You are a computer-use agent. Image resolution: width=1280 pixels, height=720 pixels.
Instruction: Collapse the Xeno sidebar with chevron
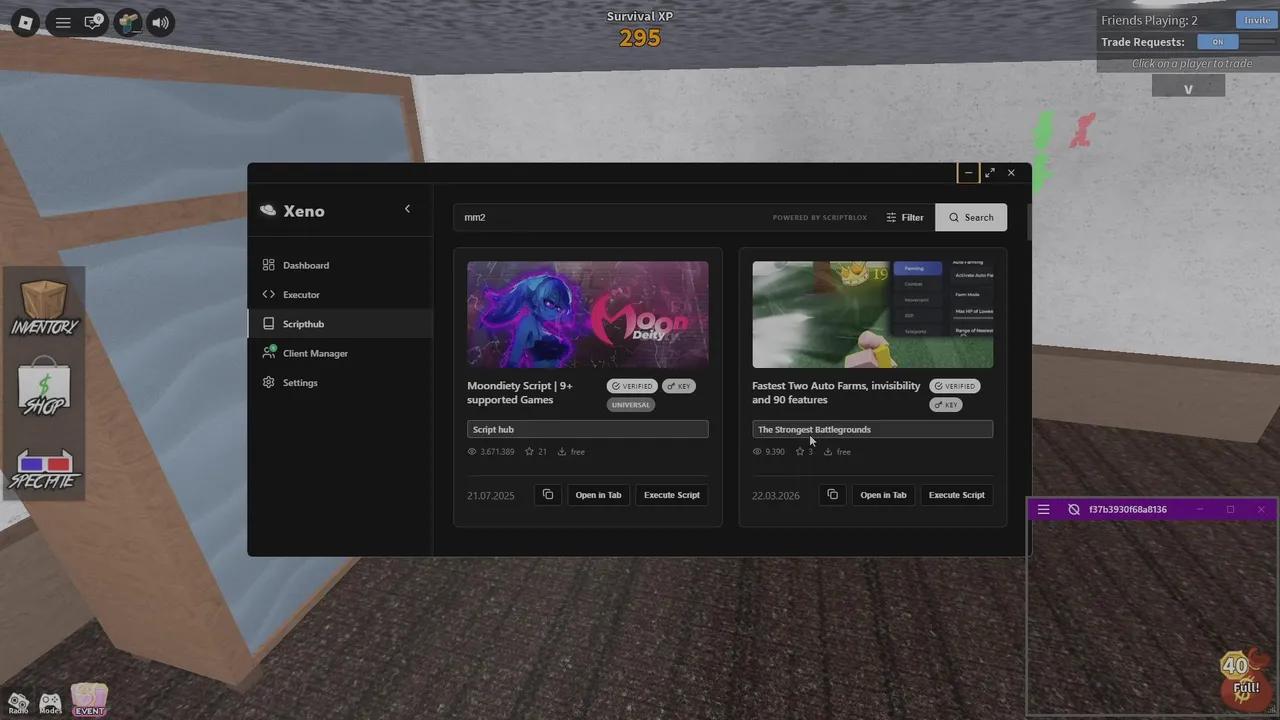pos(407,208)
